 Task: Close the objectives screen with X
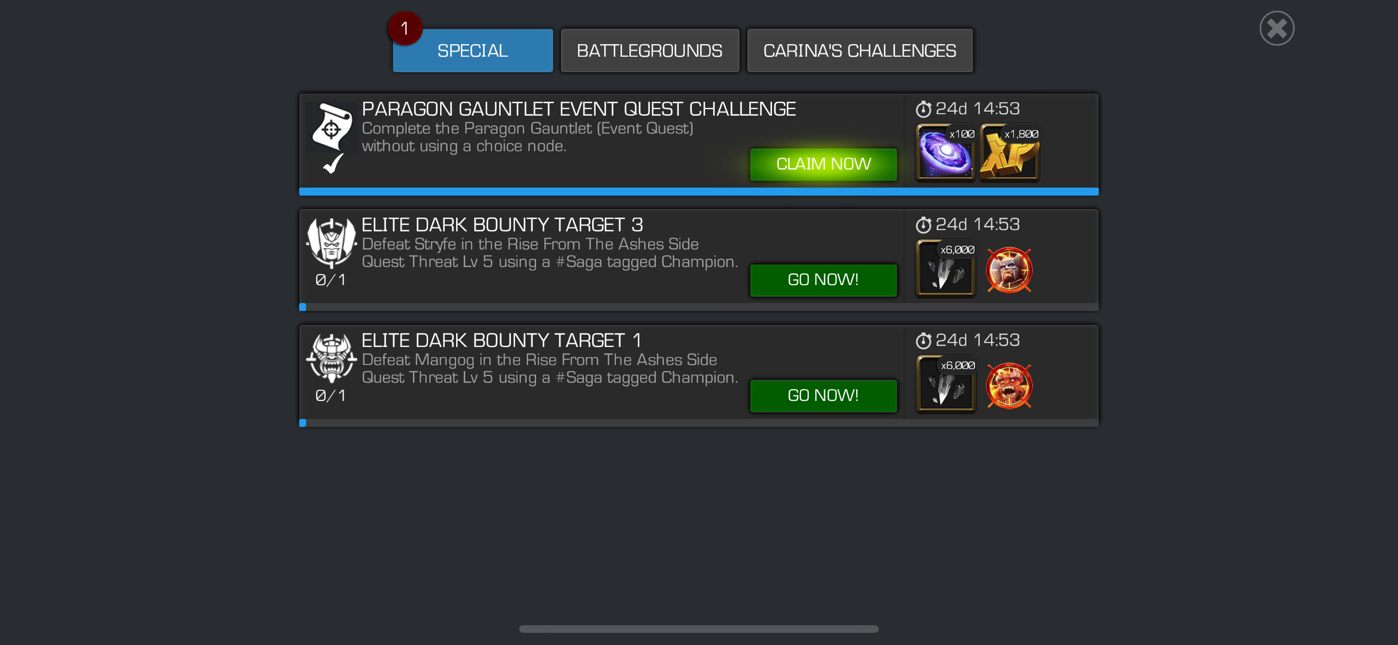coord(1277,28)
